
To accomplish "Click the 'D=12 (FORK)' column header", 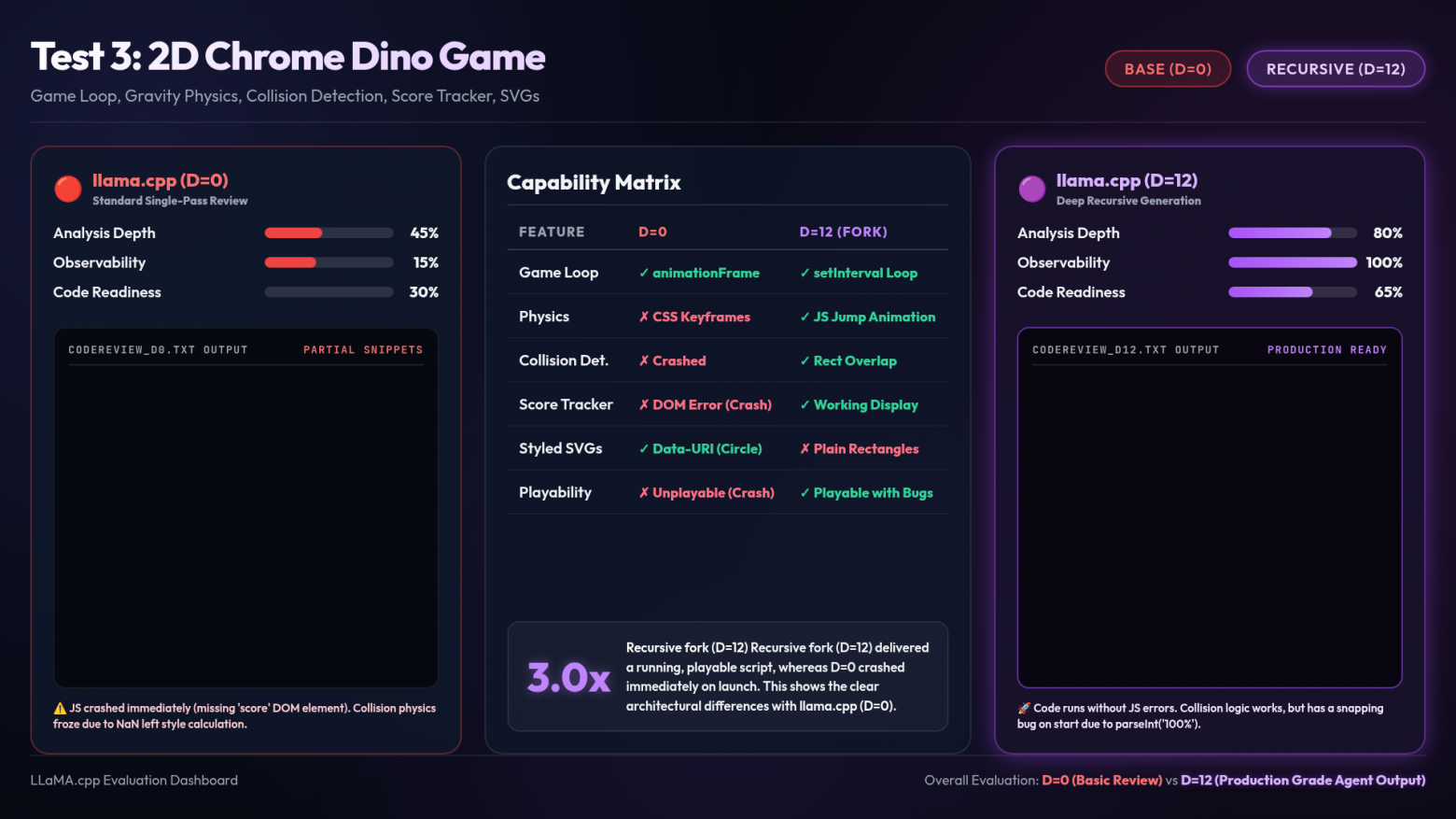I will 843,232.
